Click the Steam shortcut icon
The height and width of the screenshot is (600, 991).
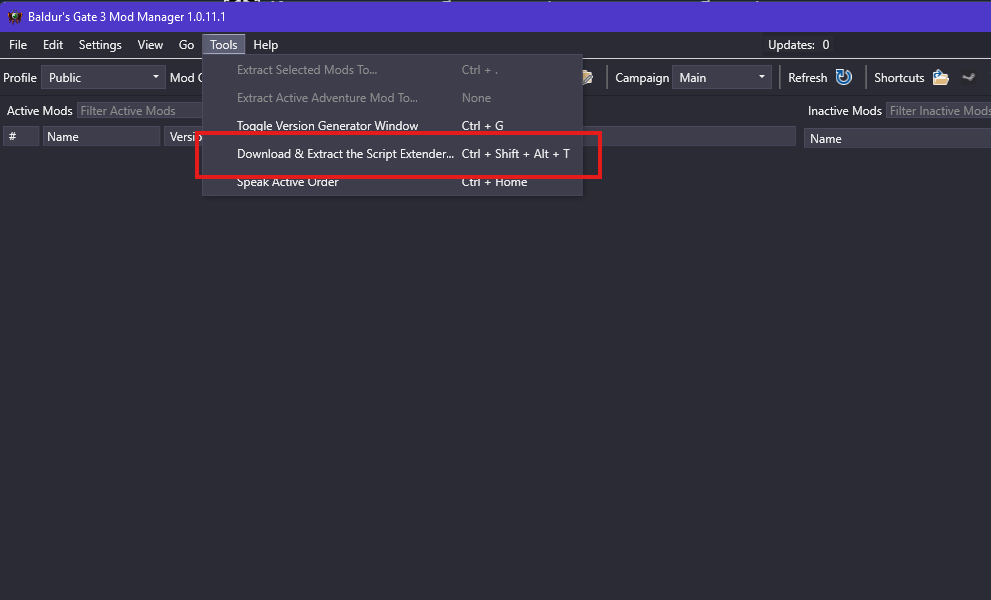click(968, 77)
